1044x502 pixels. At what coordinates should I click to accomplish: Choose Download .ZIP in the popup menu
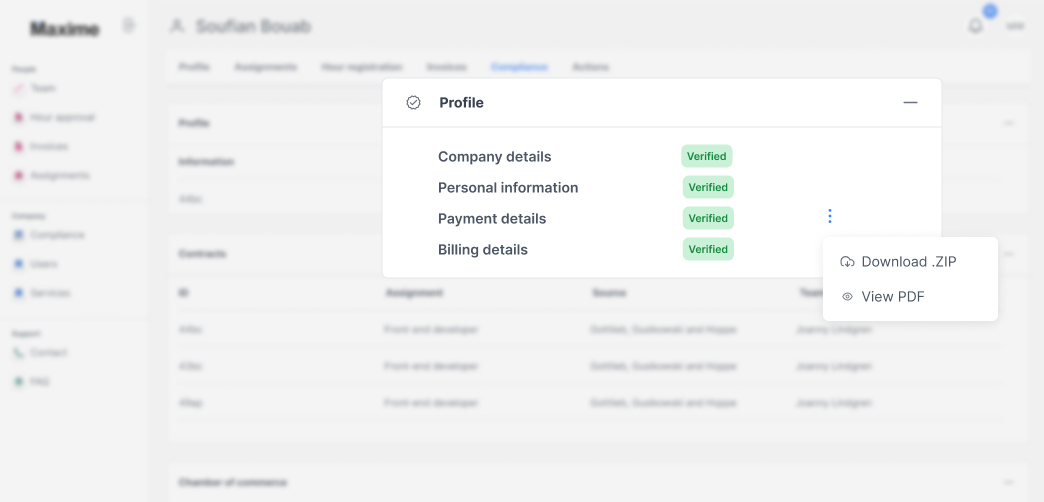[908, 262]
